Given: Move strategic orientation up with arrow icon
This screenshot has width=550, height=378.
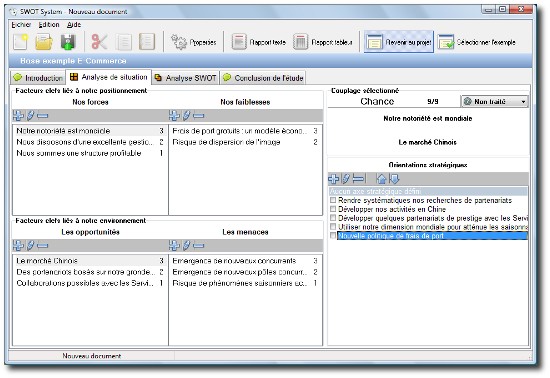Looking at the screenshot, I should (x=381, y=179).
